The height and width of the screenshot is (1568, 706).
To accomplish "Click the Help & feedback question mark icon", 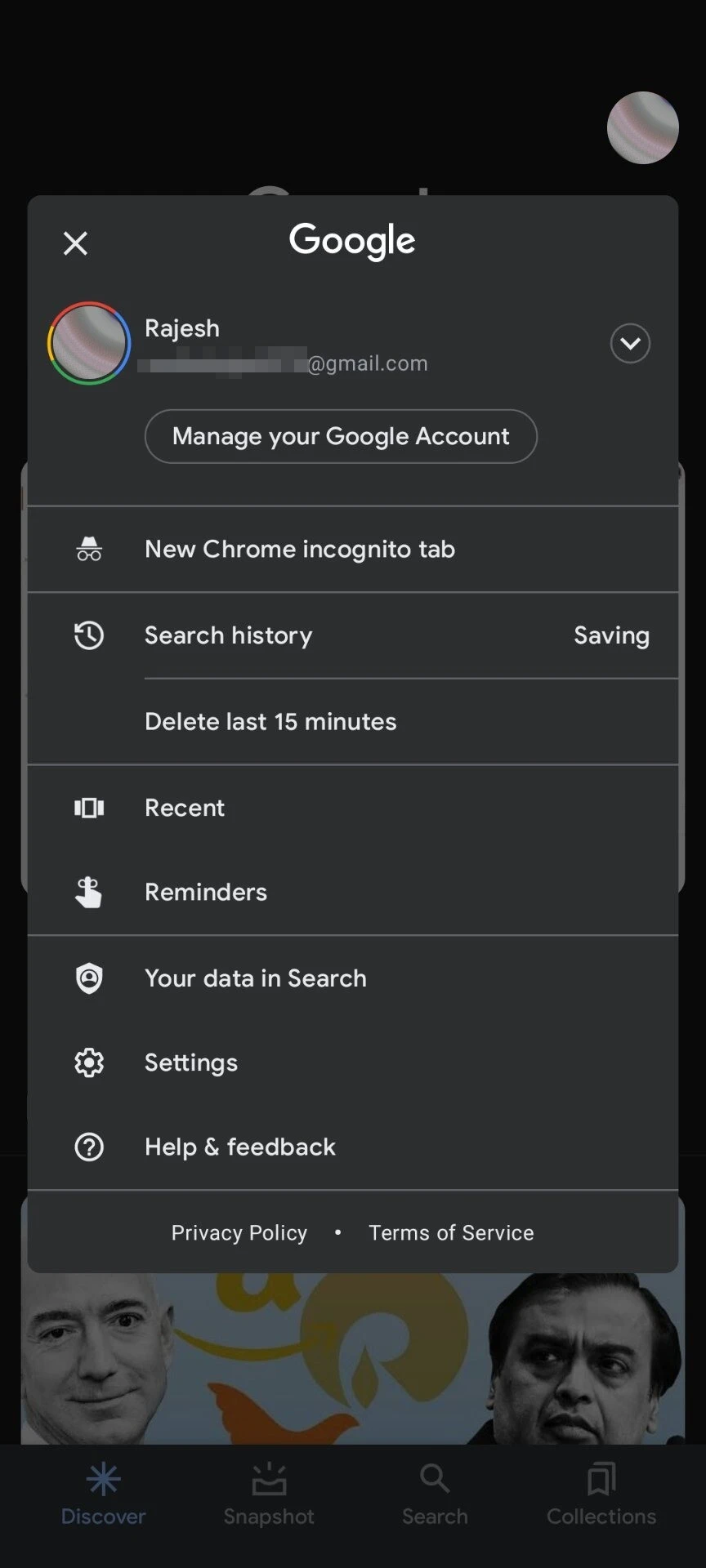I will pyautogui.click(x=89, y=1147).
